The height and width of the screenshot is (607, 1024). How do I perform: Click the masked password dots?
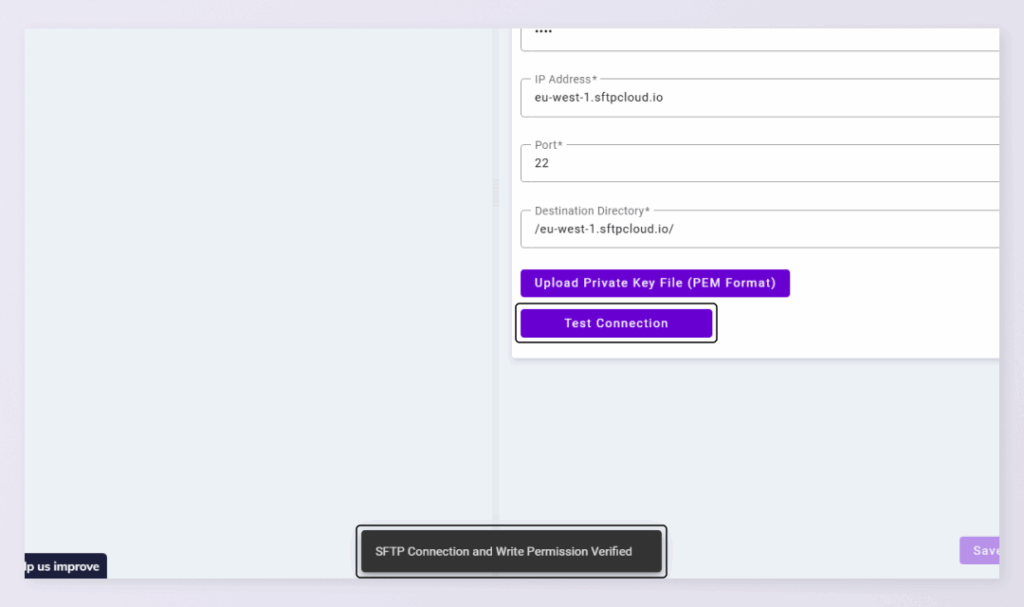(543, 33)
